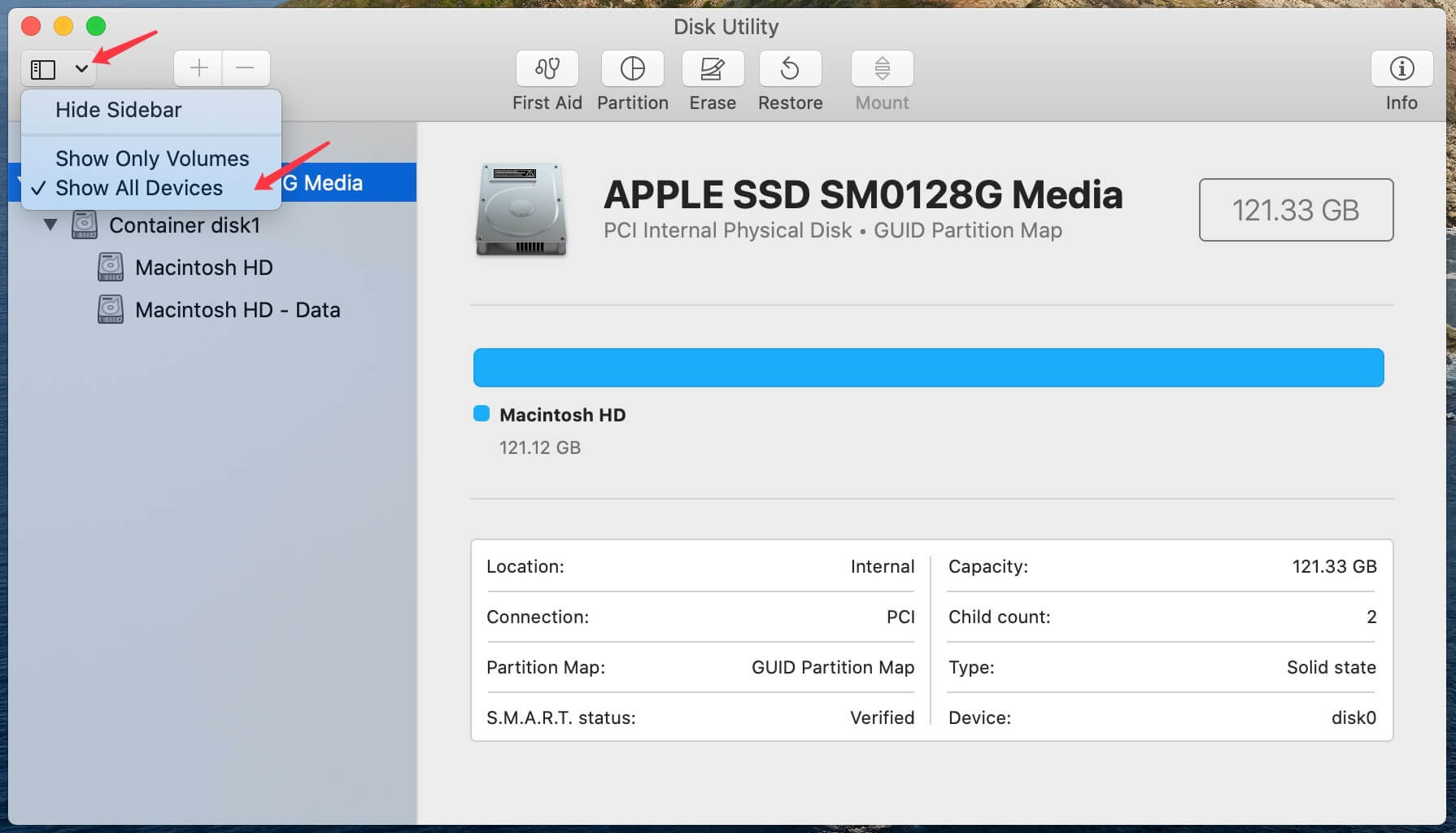Select Show All Devices option
The height and width of the screenshot is (833, 1456).
[x=139, y=188]
